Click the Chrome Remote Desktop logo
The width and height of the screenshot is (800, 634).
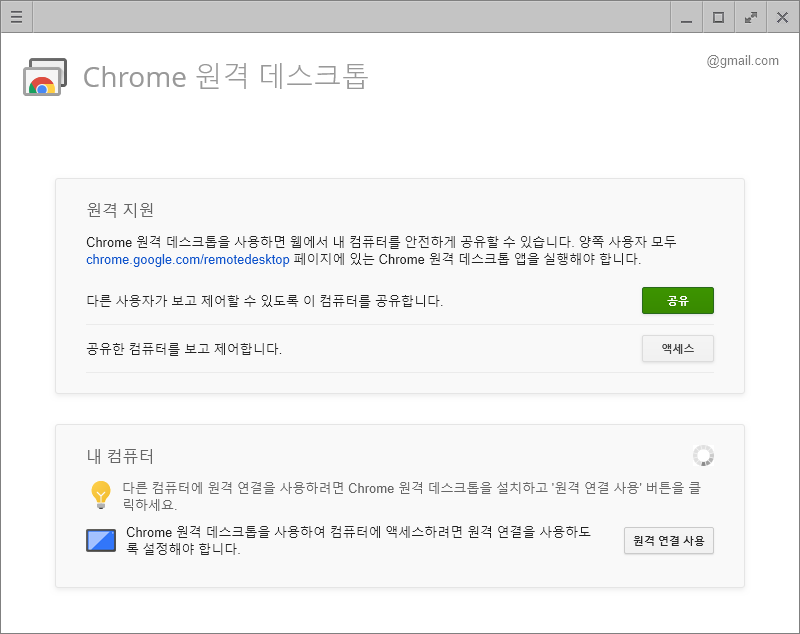pos(45,77)
